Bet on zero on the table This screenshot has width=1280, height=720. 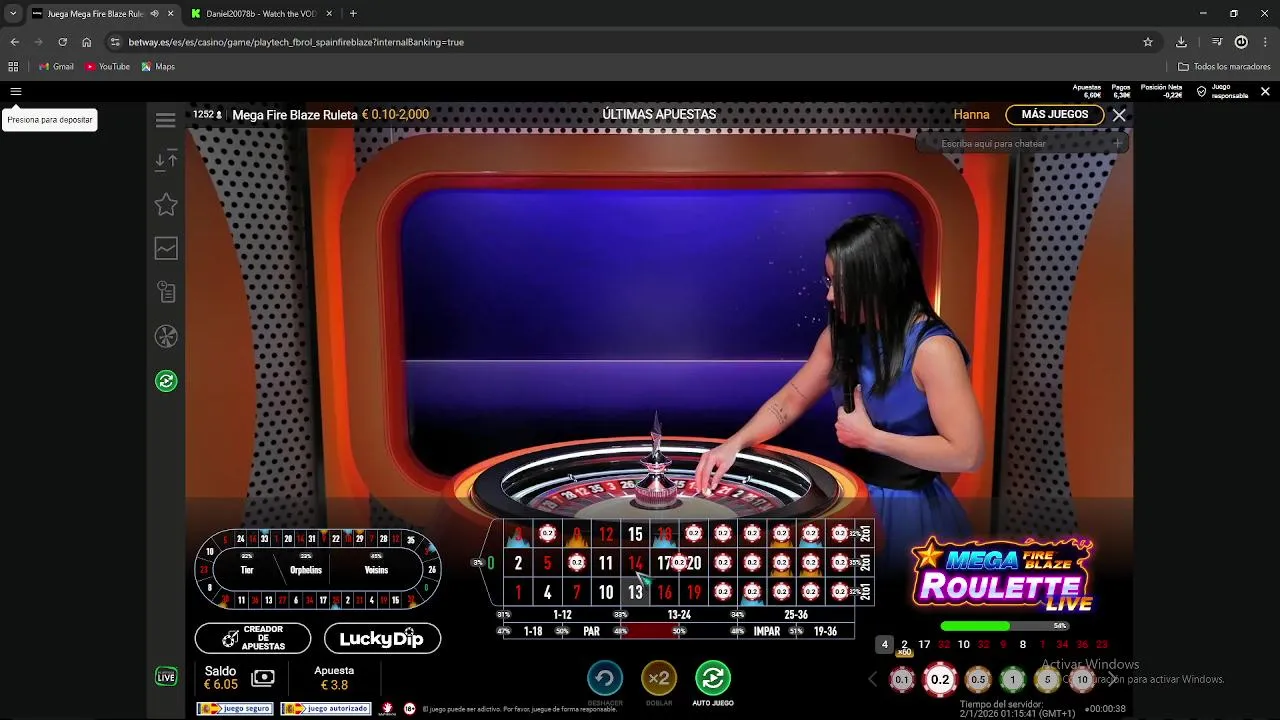point(490,563)
